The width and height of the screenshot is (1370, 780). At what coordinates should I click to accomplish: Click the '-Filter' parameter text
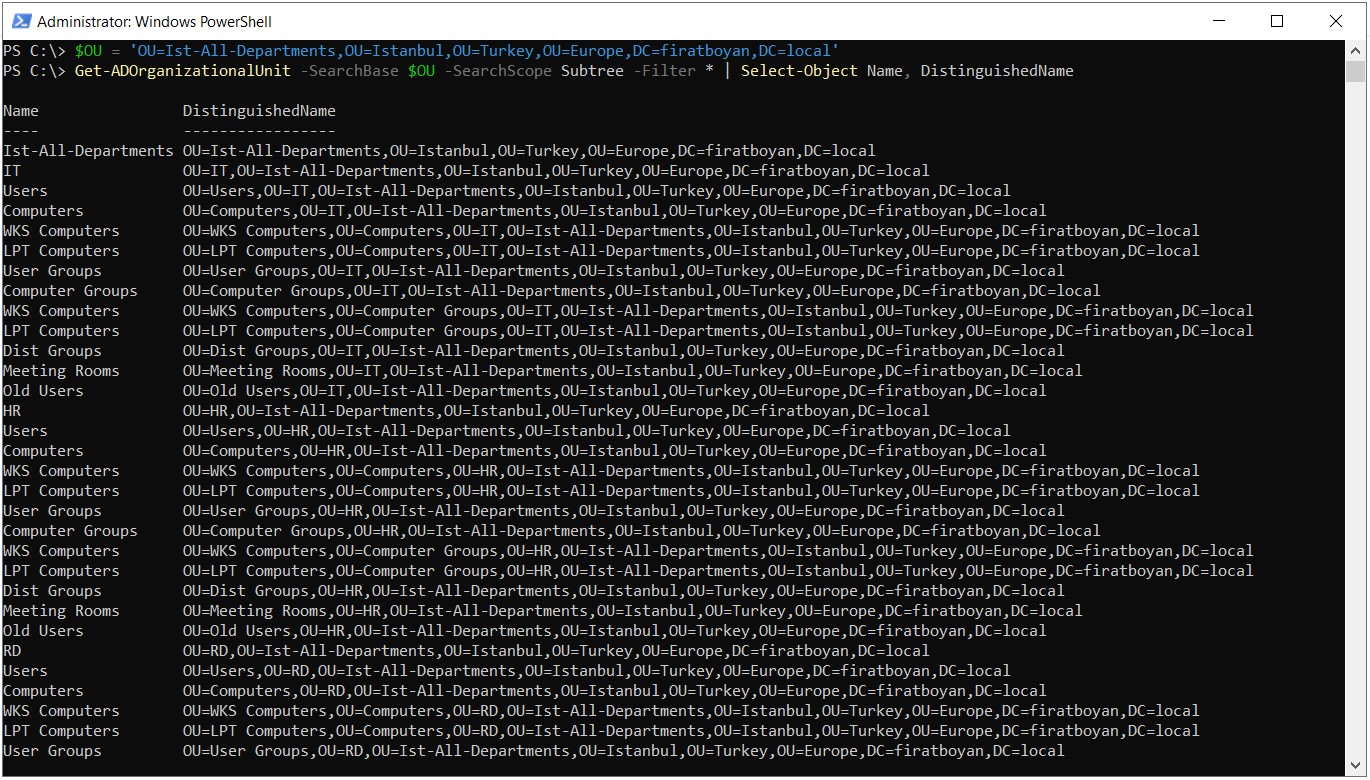point(664,71)
